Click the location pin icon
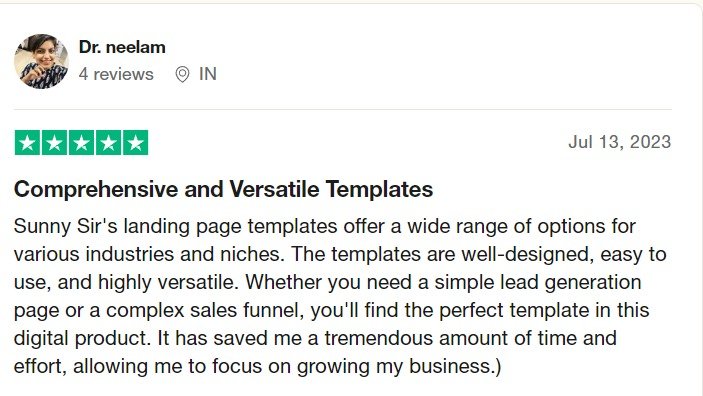This screenshot has height=396, width=703. 182,74
